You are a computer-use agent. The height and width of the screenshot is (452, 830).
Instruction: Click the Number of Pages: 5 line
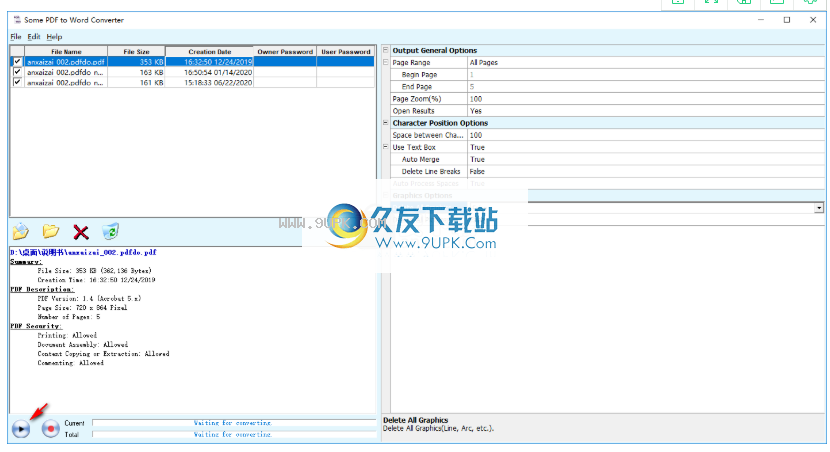[x=69, y=317]
